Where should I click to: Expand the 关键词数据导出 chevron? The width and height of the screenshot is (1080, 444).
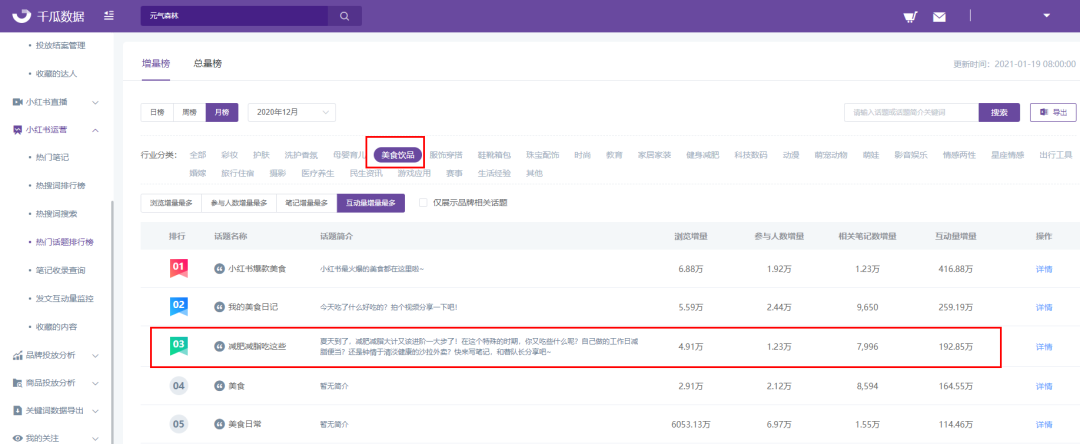coord(96,410)
